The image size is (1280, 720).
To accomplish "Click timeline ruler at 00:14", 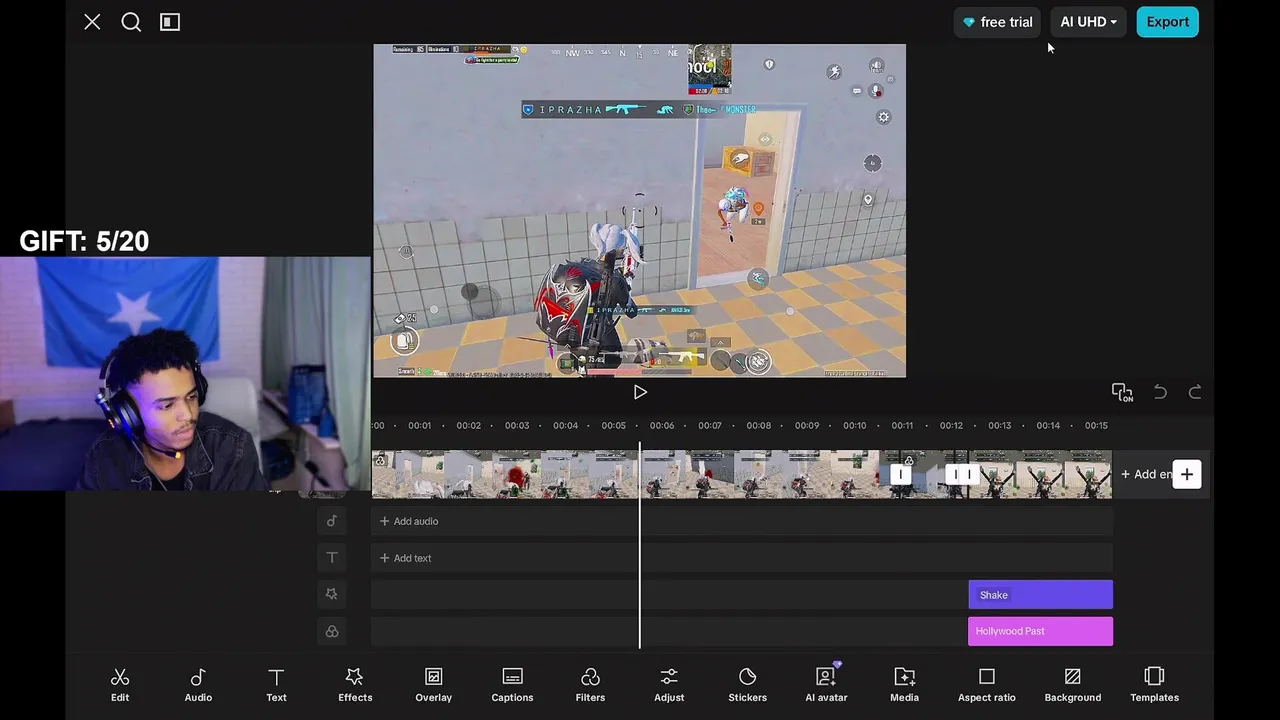I will tap(1048, 426).
